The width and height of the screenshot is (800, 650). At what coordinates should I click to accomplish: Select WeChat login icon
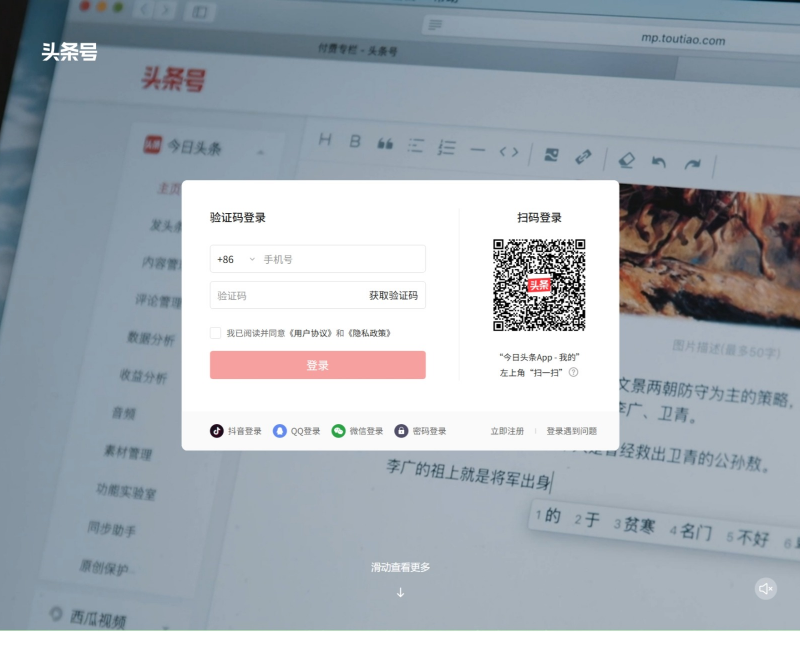point(339,431)
